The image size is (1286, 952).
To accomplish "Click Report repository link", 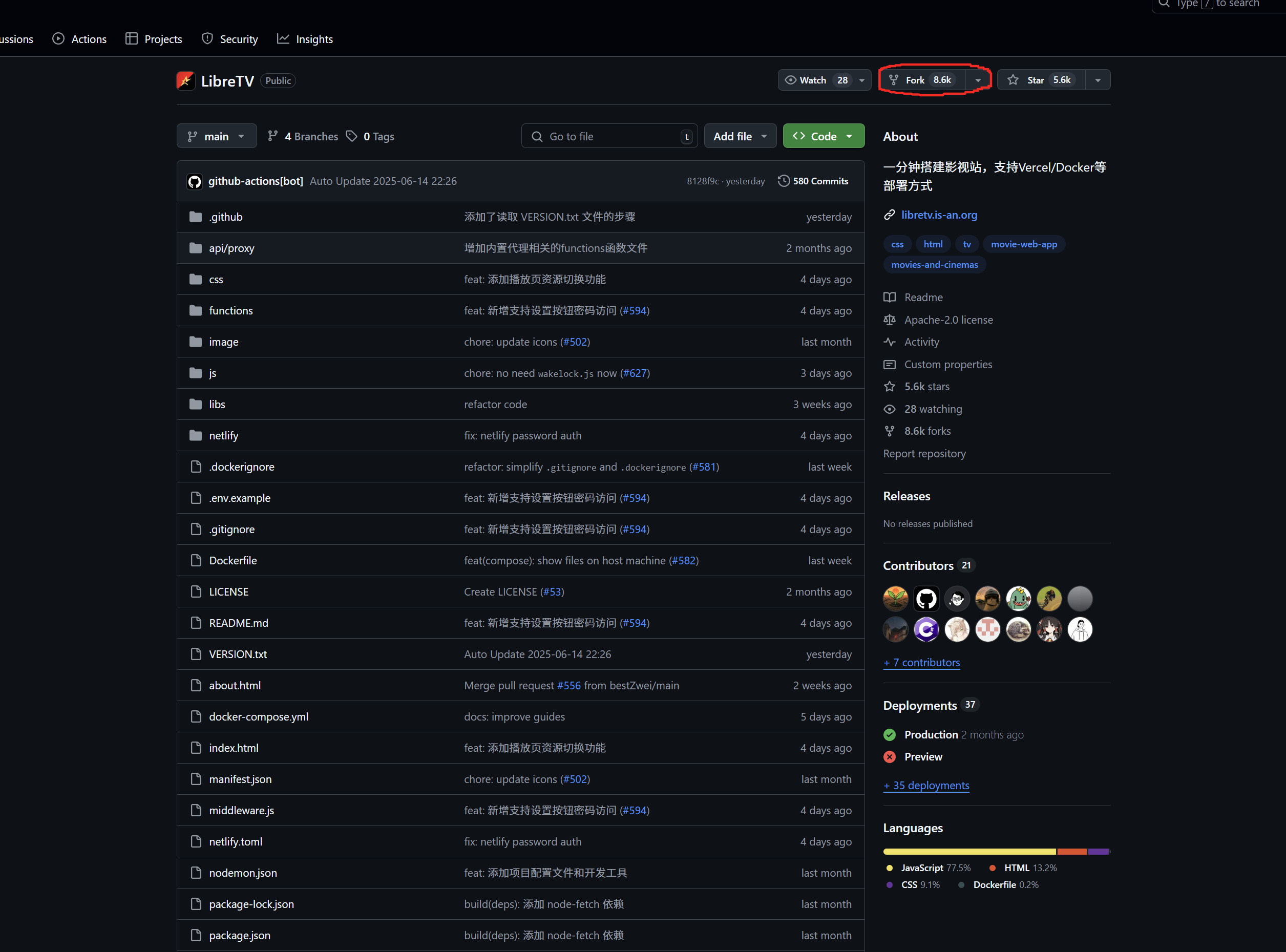I will (925, 454).
